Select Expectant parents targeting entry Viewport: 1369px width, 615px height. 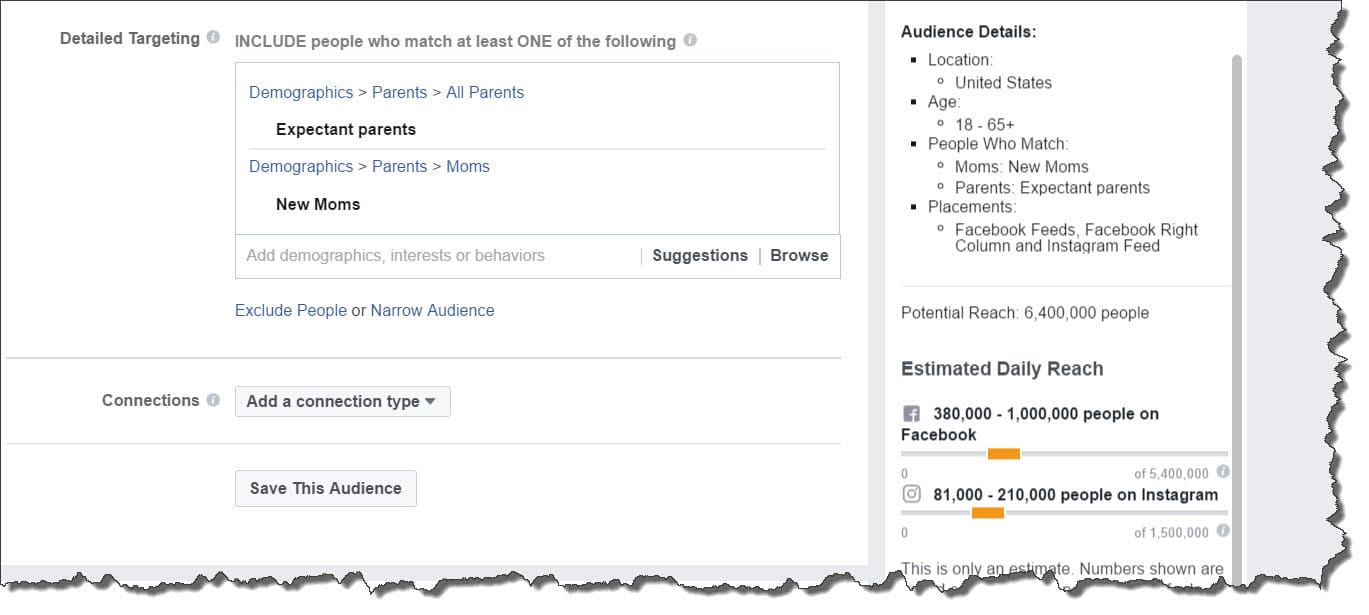coord(346,129)
